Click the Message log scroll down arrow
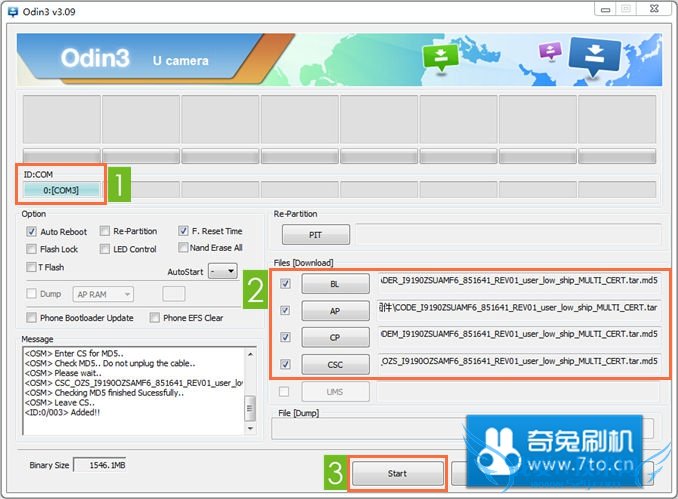Viewport: 678px width, 499px height. click(x=250, y=428)
